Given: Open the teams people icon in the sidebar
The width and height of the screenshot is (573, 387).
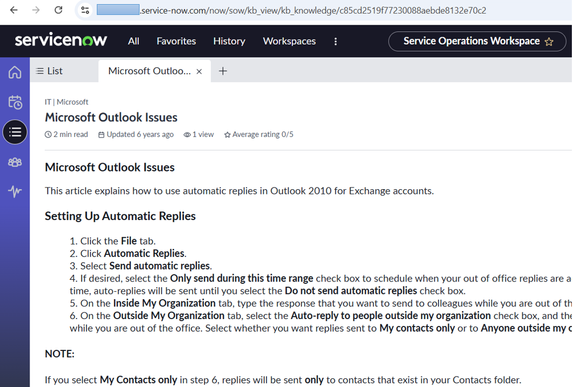Looking at the screenshot, I should (15, 162).
